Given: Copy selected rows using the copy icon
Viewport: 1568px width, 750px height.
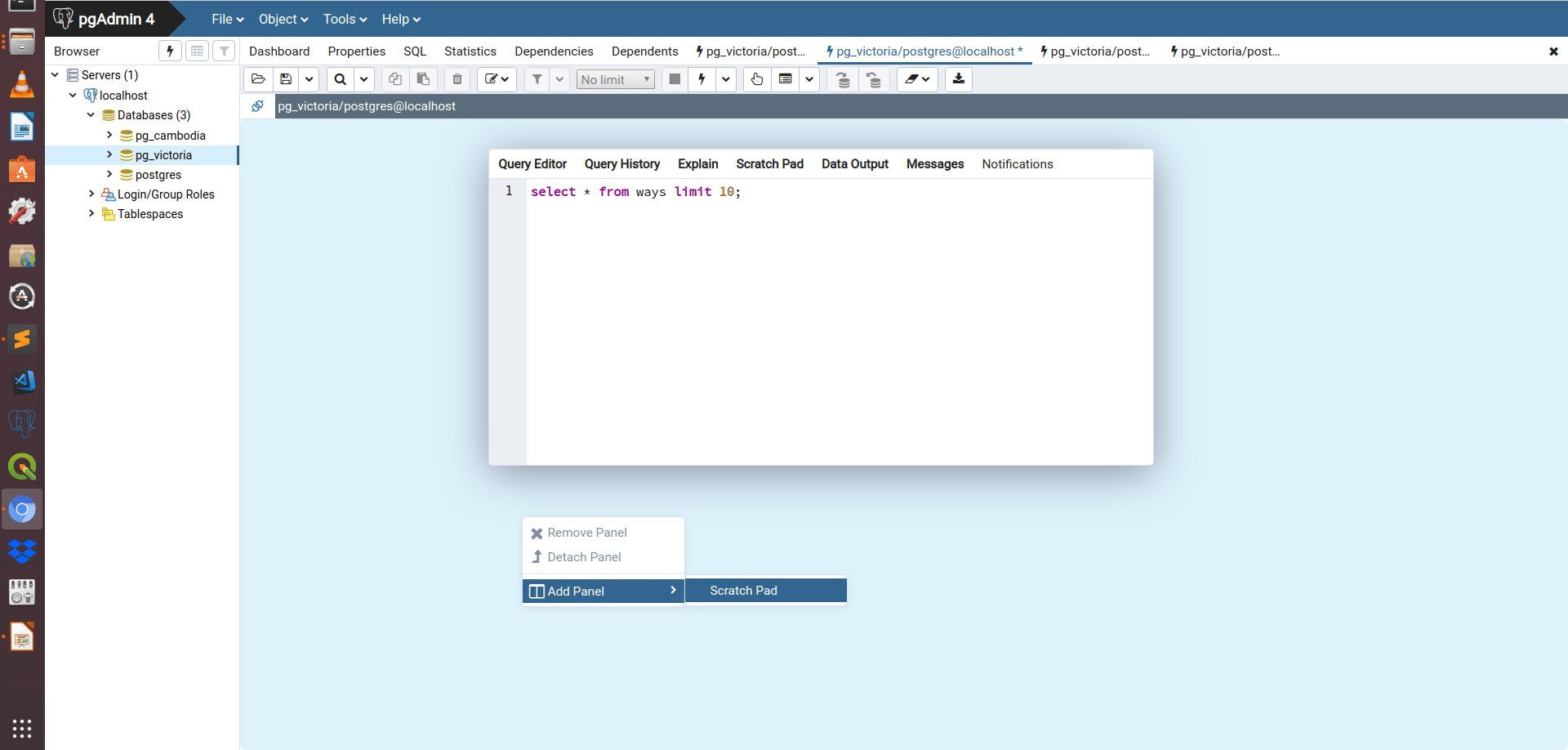Looking at the screenshot, I should 395,79.
